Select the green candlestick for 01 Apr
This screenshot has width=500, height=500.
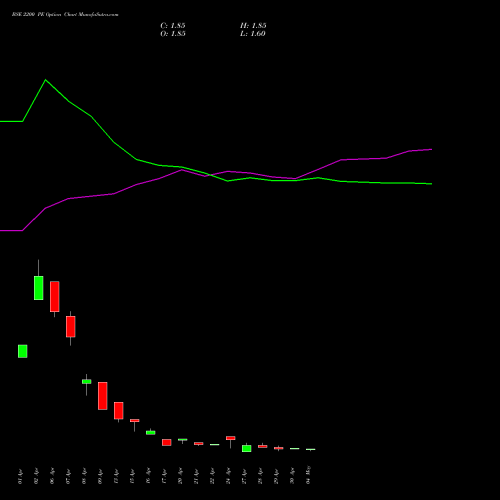point(23,351)
